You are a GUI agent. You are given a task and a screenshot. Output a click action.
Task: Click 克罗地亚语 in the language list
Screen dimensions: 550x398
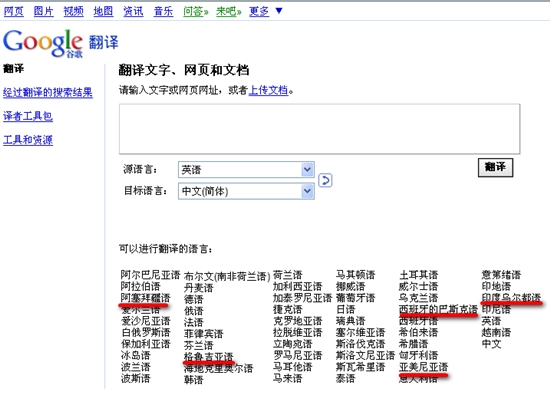point(297,321)
